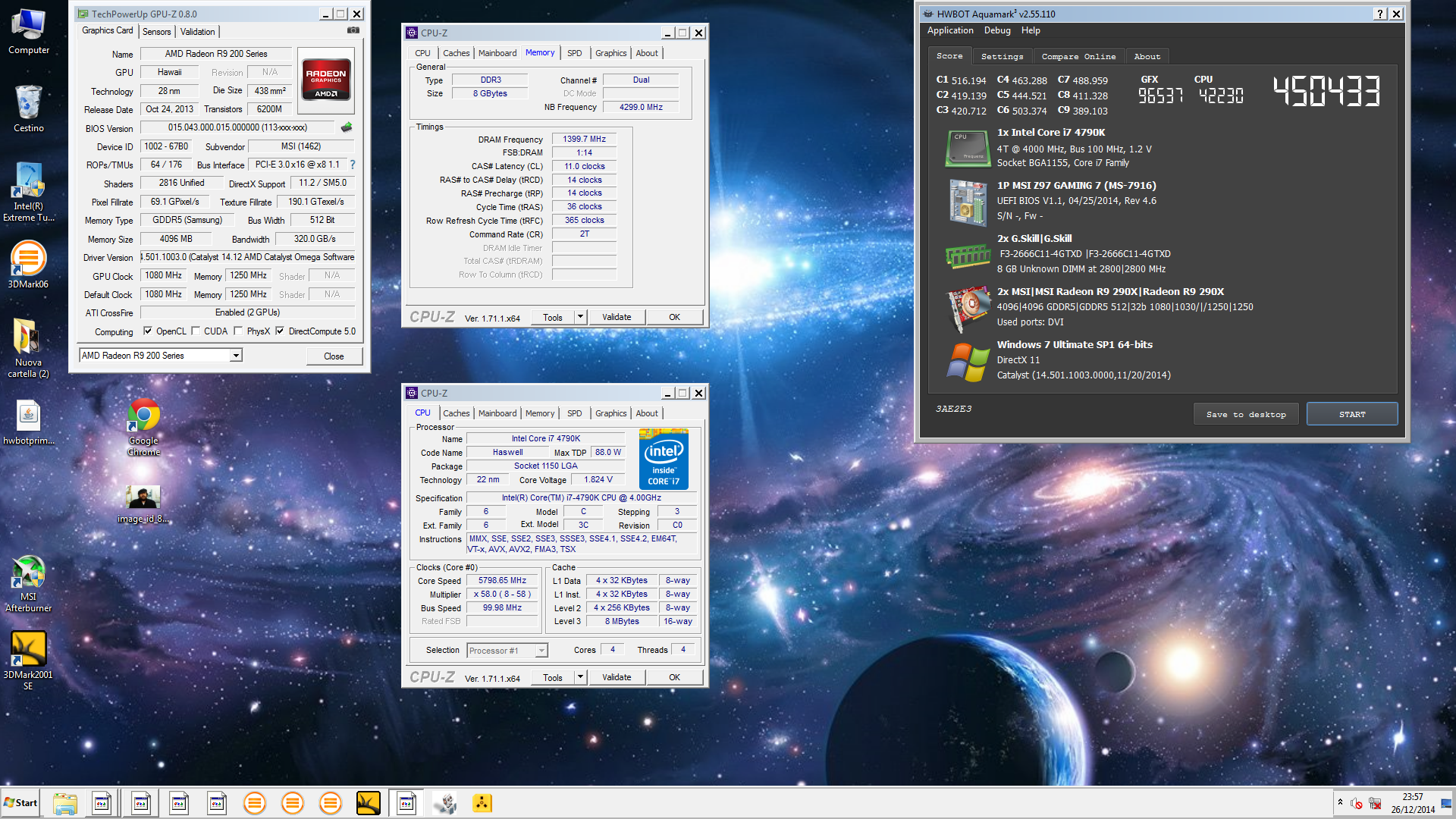
Task: Click the Close button in GPU-Z
Action: [x=334, y=356]
